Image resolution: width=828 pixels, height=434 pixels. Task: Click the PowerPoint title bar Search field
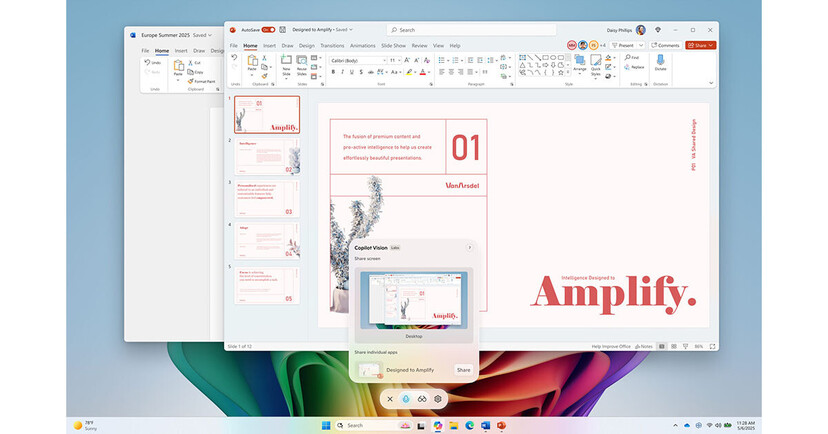click(472, 30)
